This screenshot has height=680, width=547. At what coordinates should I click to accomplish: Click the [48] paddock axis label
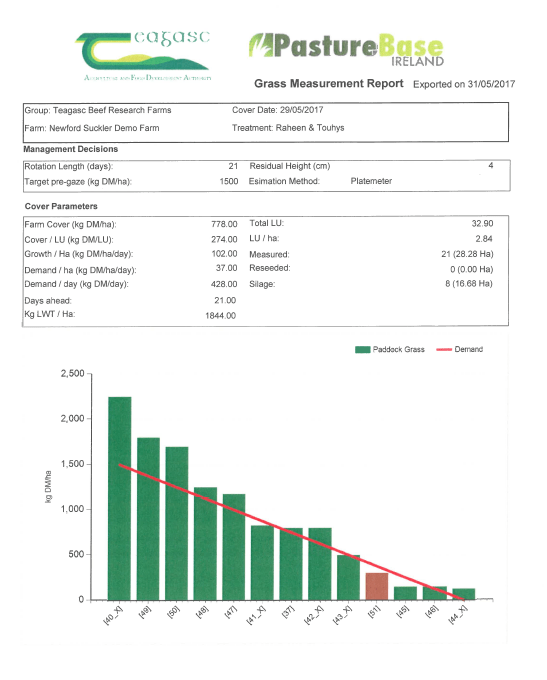pyautogui.click(x=202, y=612)
